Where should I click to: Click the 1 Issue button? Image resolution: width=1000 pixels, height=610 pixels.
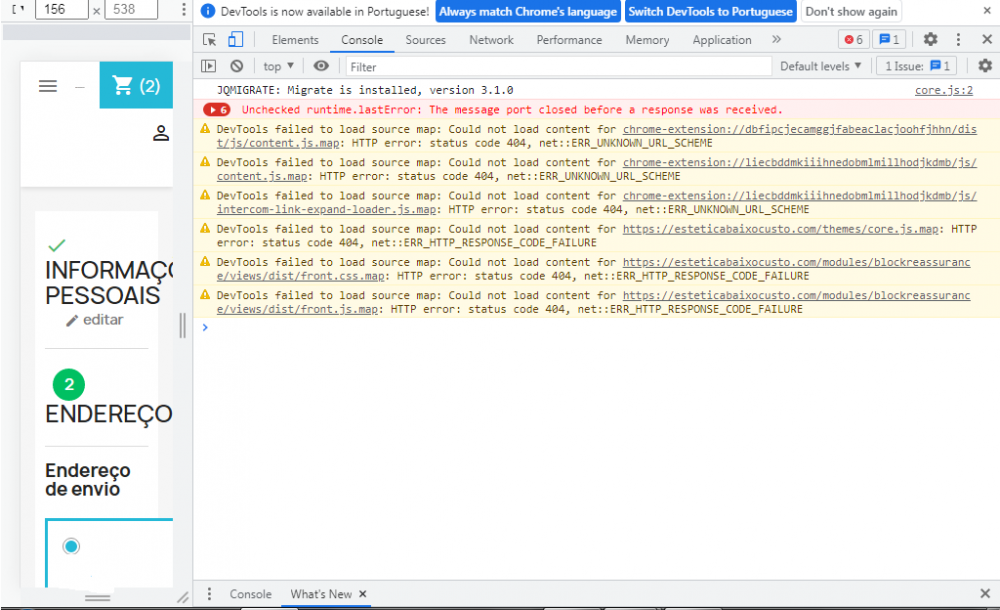click(917, 66)
